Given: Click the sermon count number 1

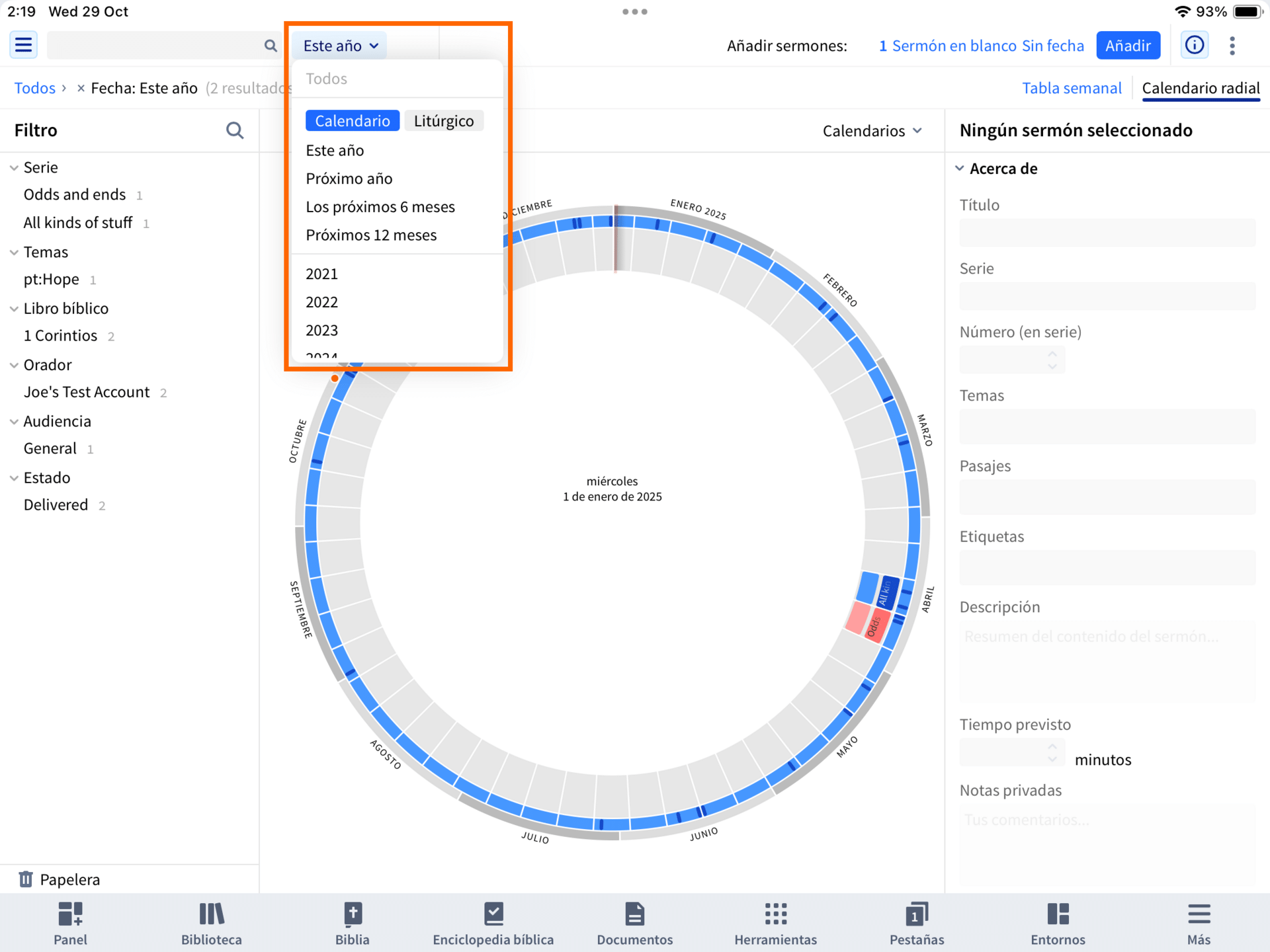Looking at the screenshot, I should pyautogui.click(x=882, y=46).
